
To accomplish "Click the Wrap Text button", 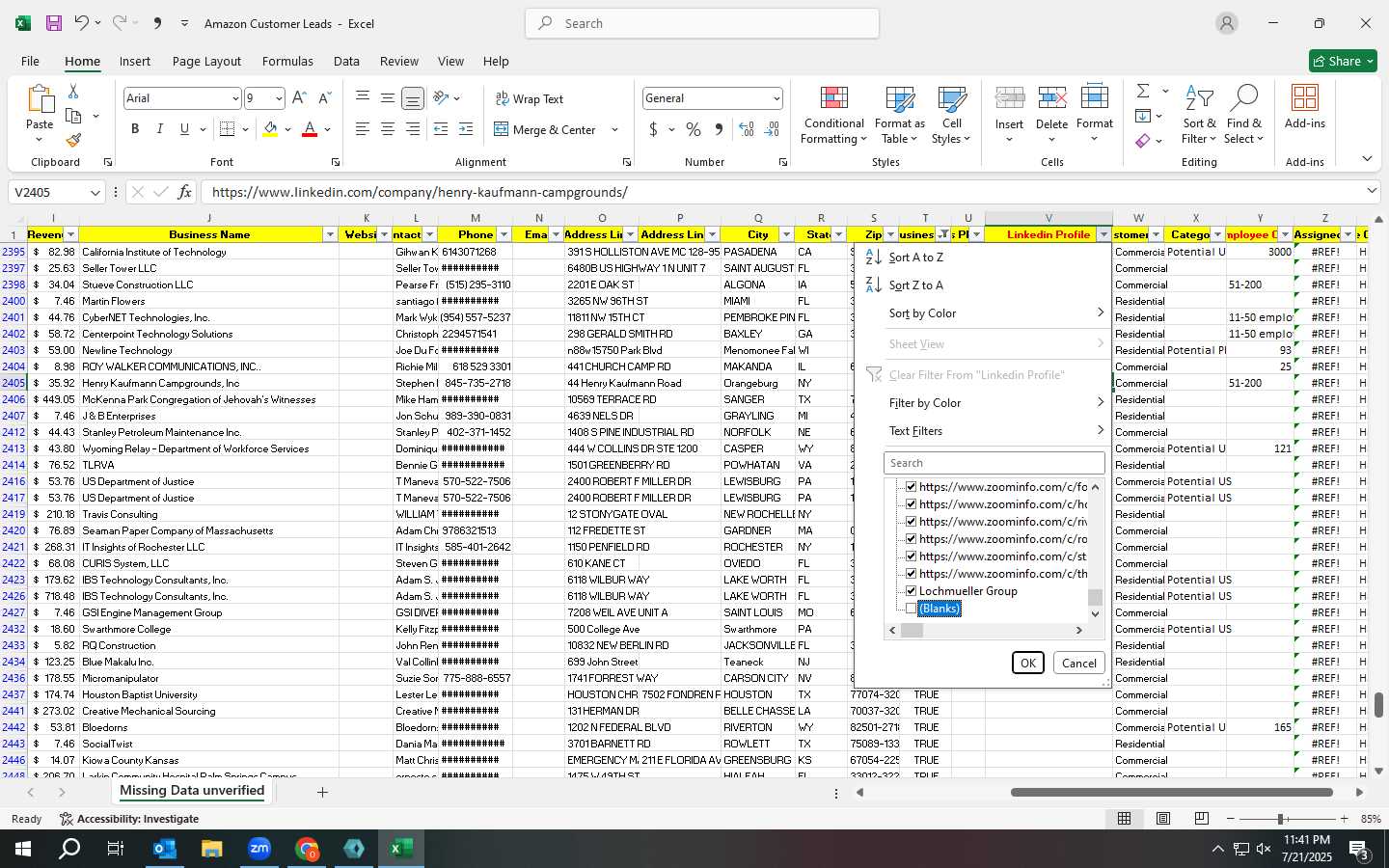I will point(530,98).
